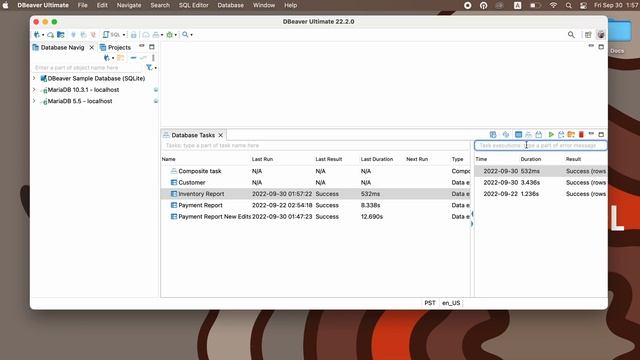Sort tasks by Name column header
640x360 pixels.
coord(169,159)
